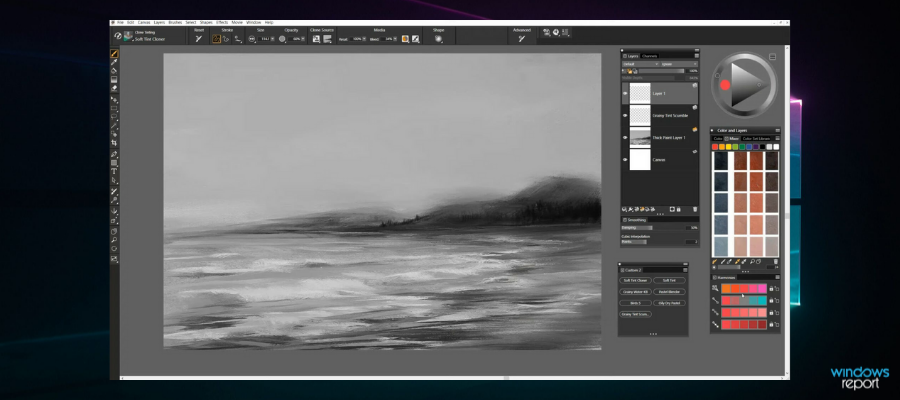The width and height of the screenshot is (900, 400).
Task: Open the Advanced brush controls icon
Action: pos(522,39)
